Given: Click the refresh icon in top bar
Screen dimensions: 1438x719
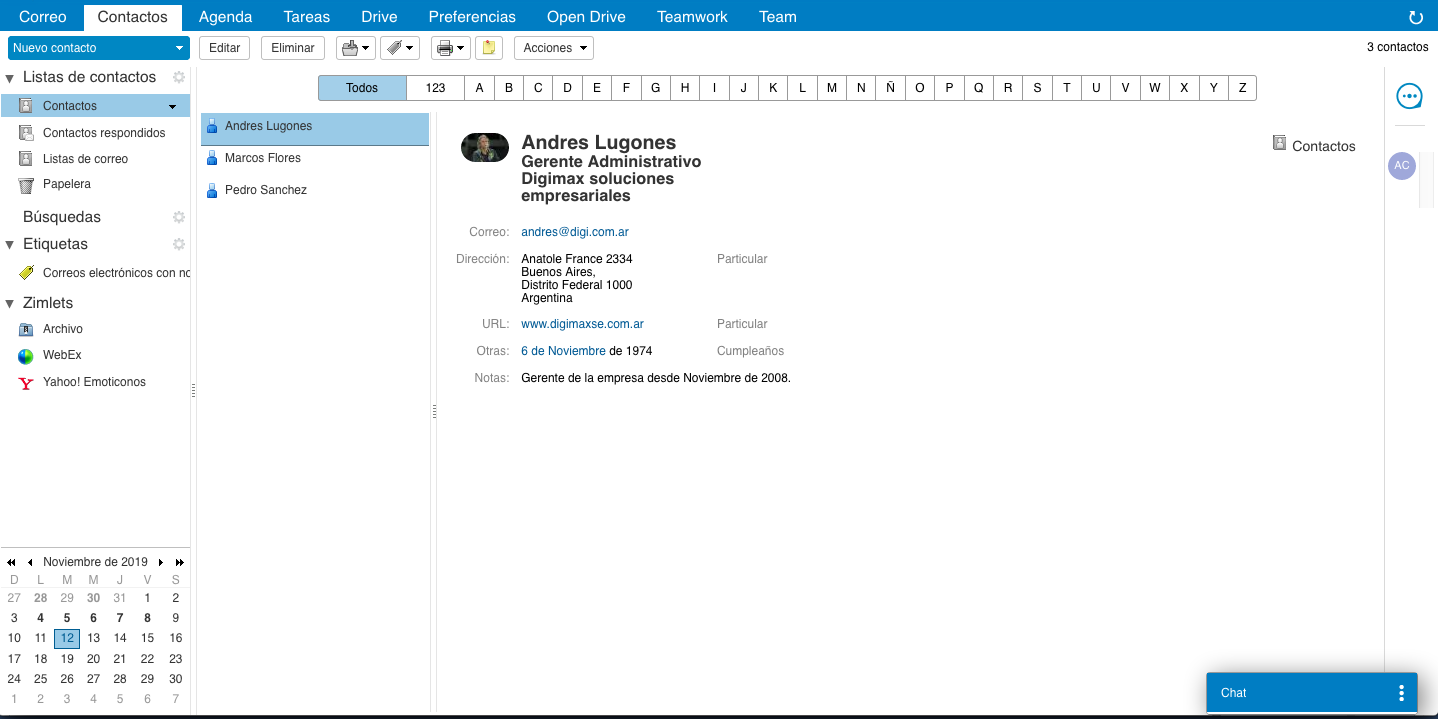Looking at the screenshot, I should tap(1415, 17).
